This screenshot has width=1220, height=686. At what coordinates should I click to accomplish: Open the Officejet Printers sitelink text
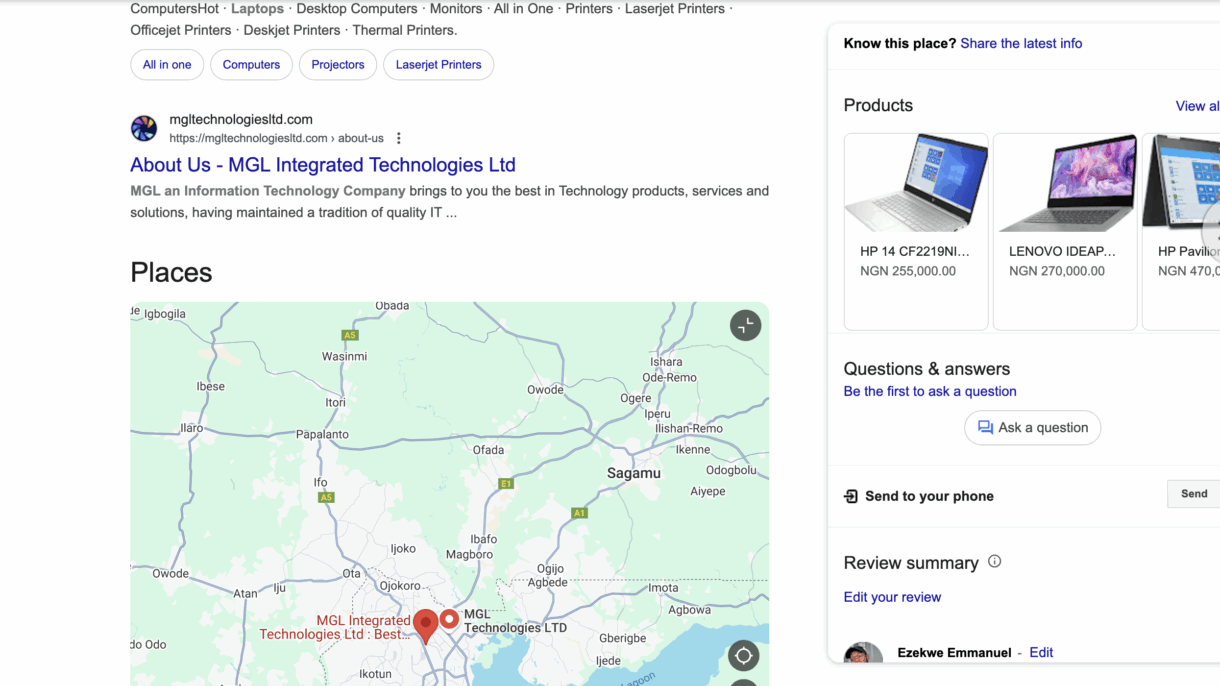point(181,30)
